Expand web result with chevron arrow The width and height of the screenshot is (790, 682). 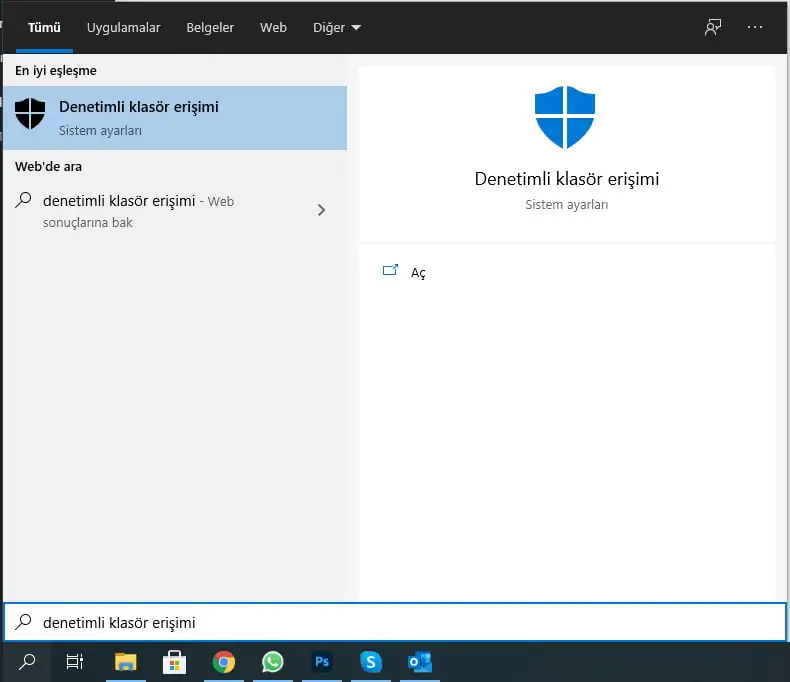pos(321,210)
